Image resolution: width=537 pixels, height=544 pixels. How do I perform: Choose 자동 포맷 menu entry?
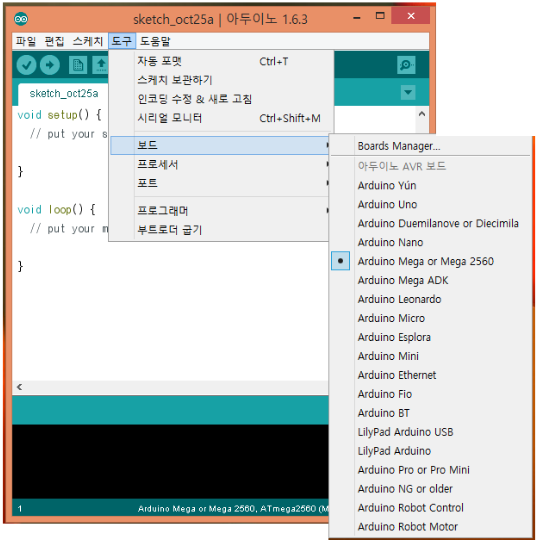[220, 61]
